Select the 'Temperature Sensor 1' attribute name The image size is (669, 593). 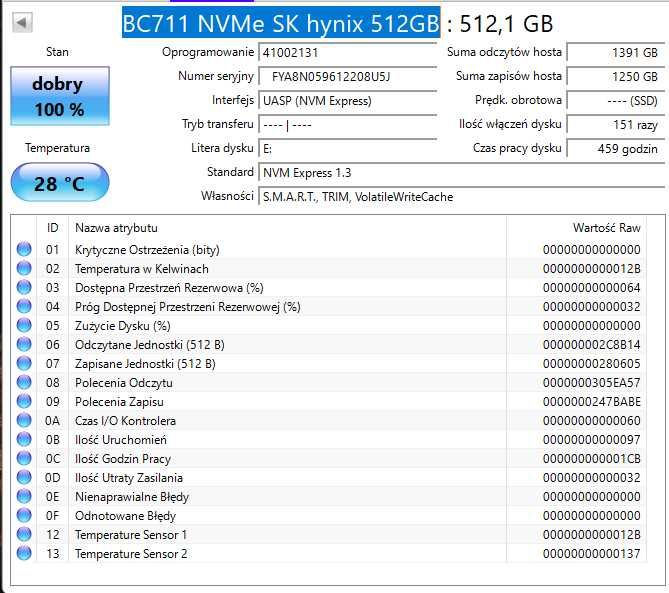point(131,535)
